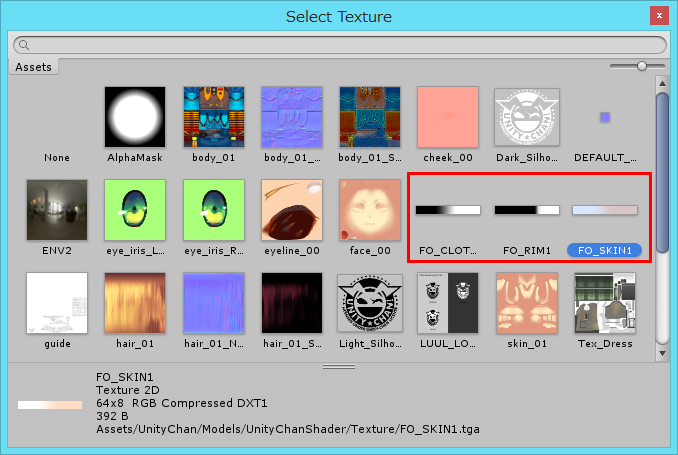Select the body_01_S... specular texture

[x=370, y=117]
